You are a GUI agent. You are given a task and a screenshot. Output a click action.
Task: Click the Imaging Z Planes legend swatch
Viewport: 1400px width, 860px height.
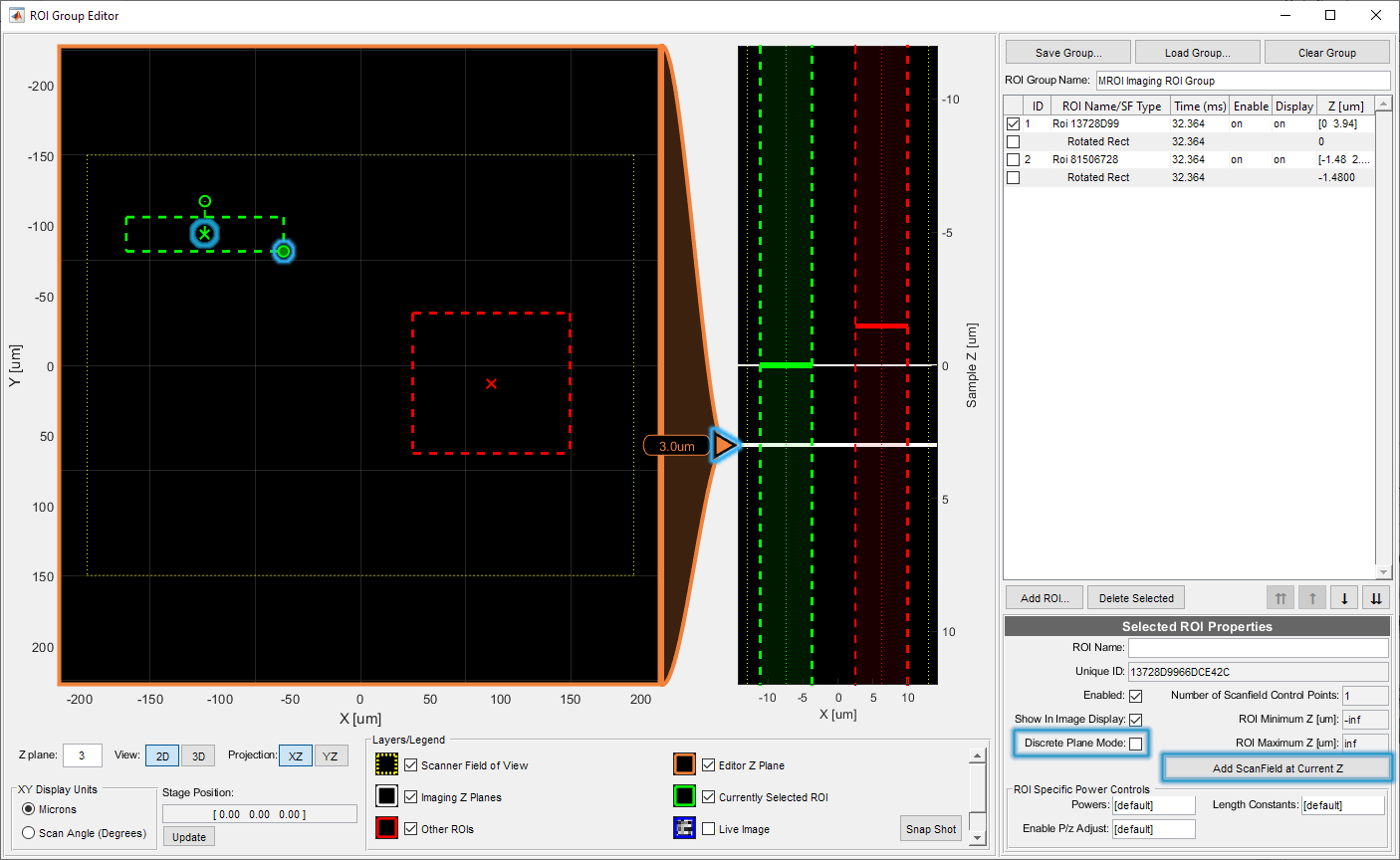click(x=387, y=796)
